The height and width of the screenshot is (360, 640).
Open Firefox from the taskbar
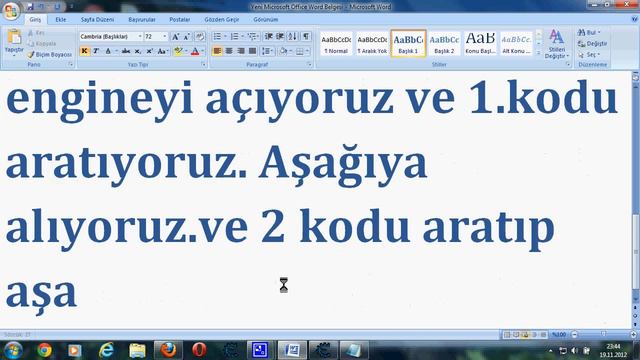[168, 350]
